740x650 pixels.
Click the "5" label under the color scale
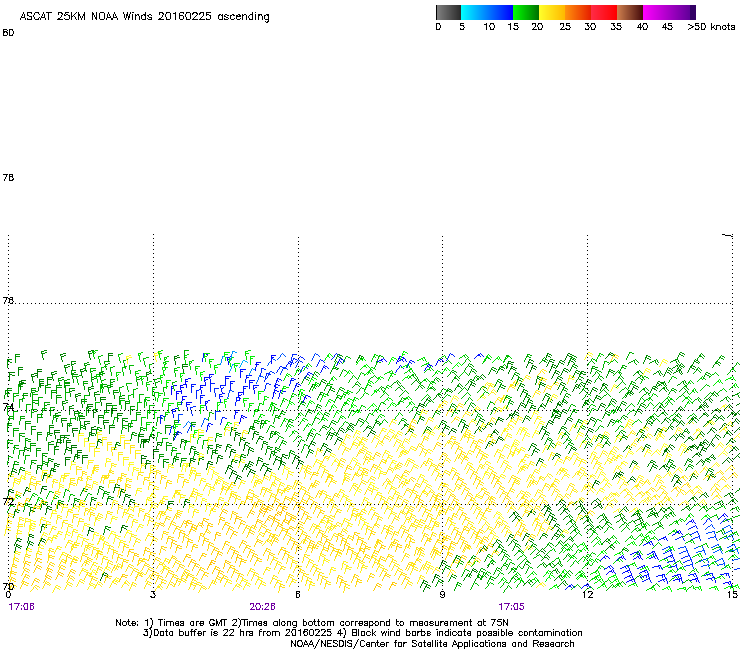pyautogui.click(x=462, y=27)
